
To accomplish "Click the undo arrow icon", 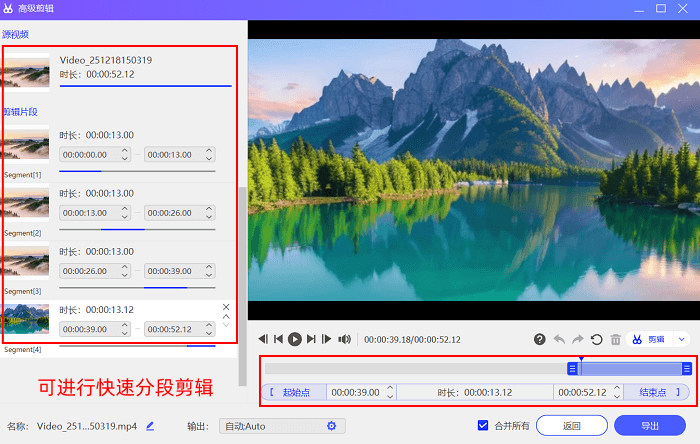I will 559,340.
